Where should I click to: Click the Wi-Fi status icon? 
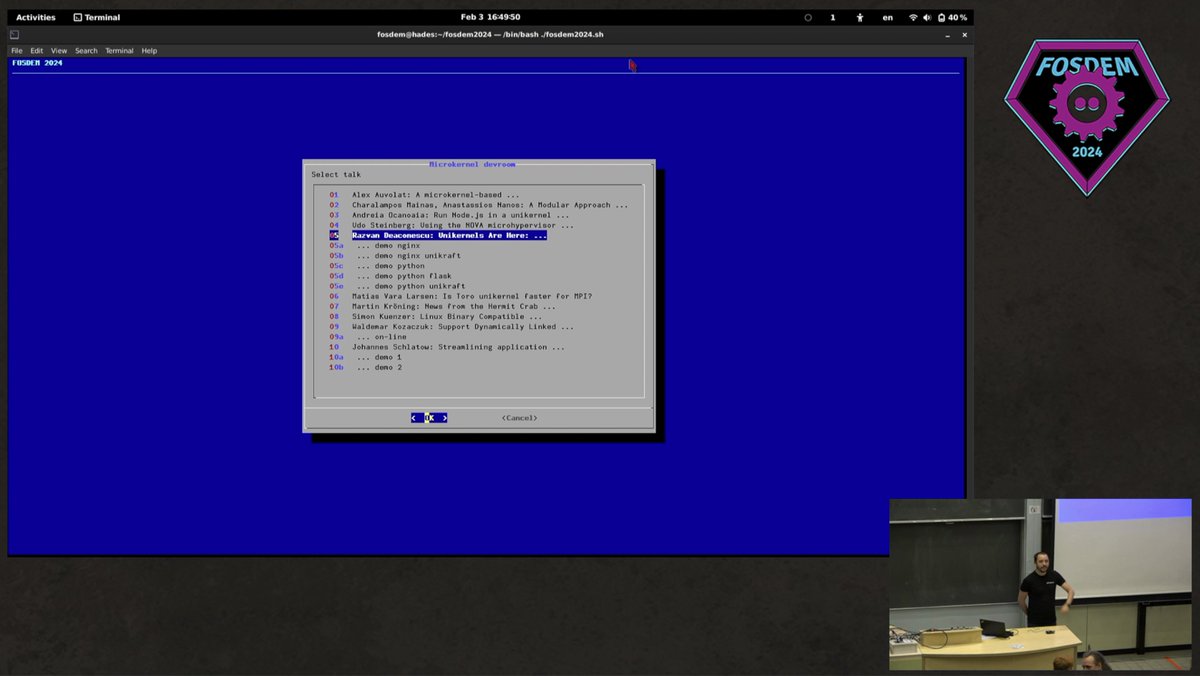[913, 17]
